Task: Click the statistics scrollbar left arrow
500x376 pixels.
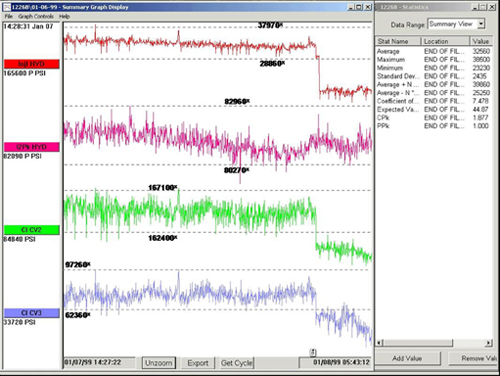Action: [380, 343]
